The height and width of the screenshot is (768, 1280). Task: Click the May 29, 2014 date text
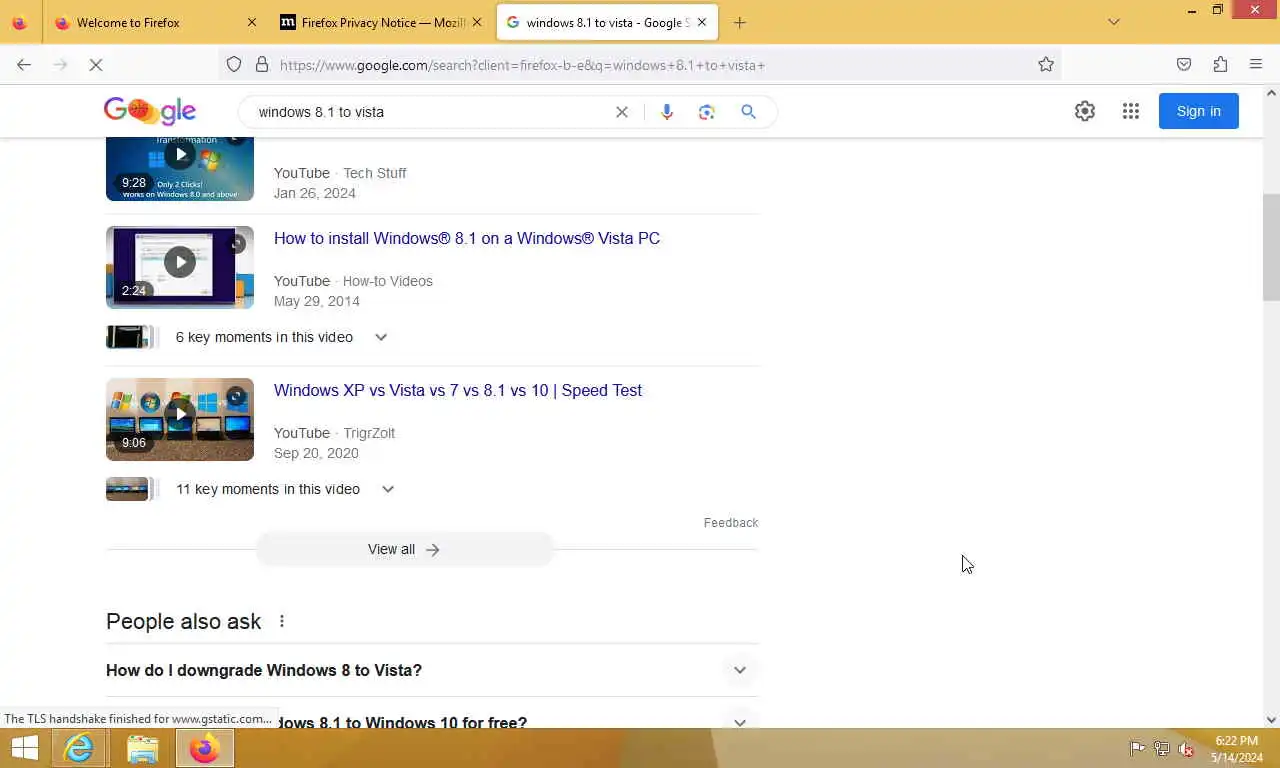[x=317, y=301]
